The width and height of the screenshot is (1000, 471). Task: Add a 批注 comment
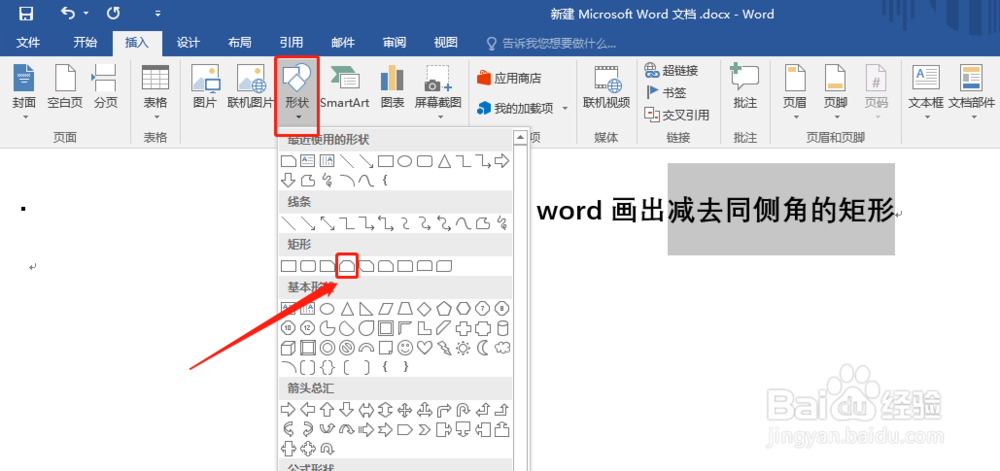coord(745,87)
